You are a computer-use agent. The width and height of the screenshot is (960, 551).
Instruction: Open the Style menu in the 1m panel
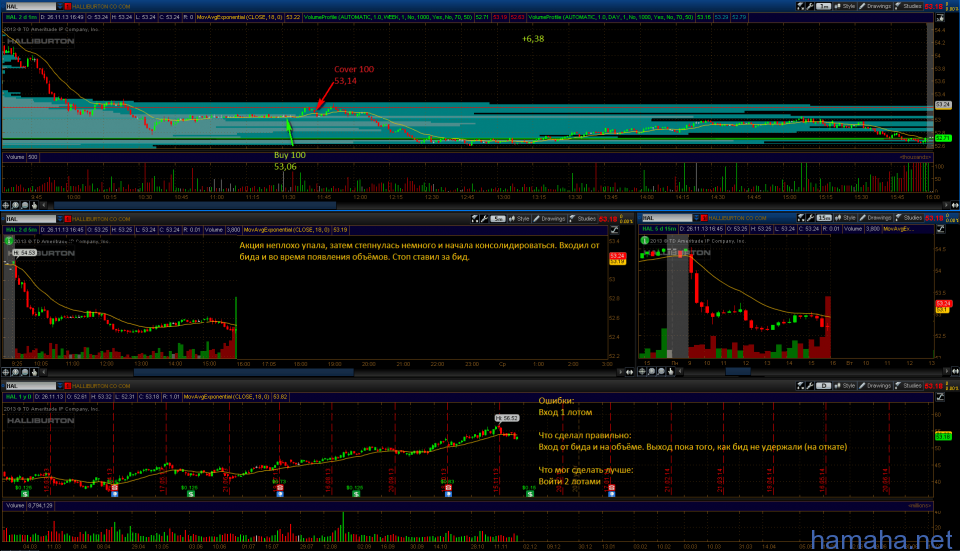(845, 6)
